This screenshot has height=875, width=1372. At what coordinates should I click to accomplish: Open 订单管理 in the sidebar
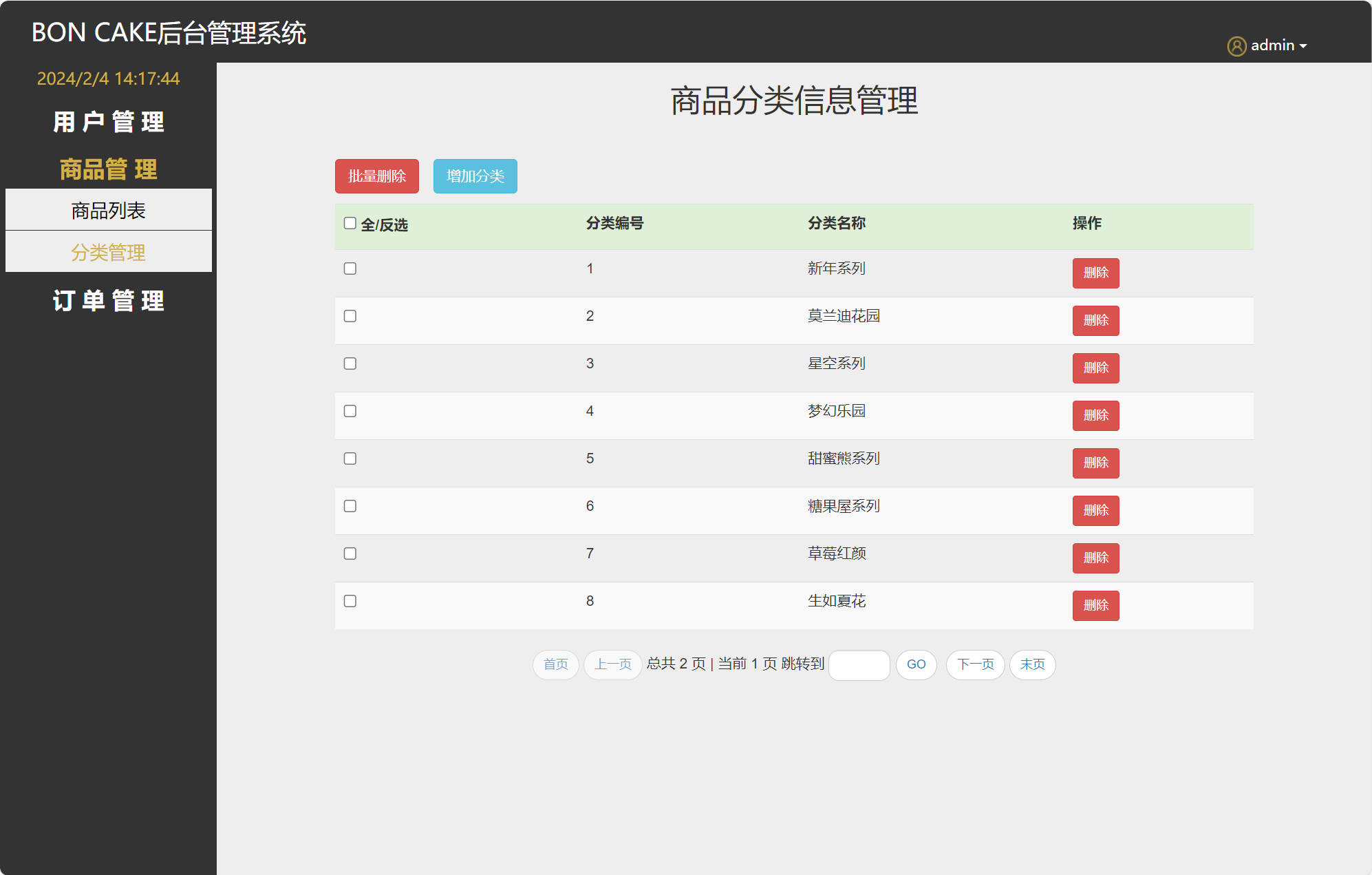click(108, 301)
